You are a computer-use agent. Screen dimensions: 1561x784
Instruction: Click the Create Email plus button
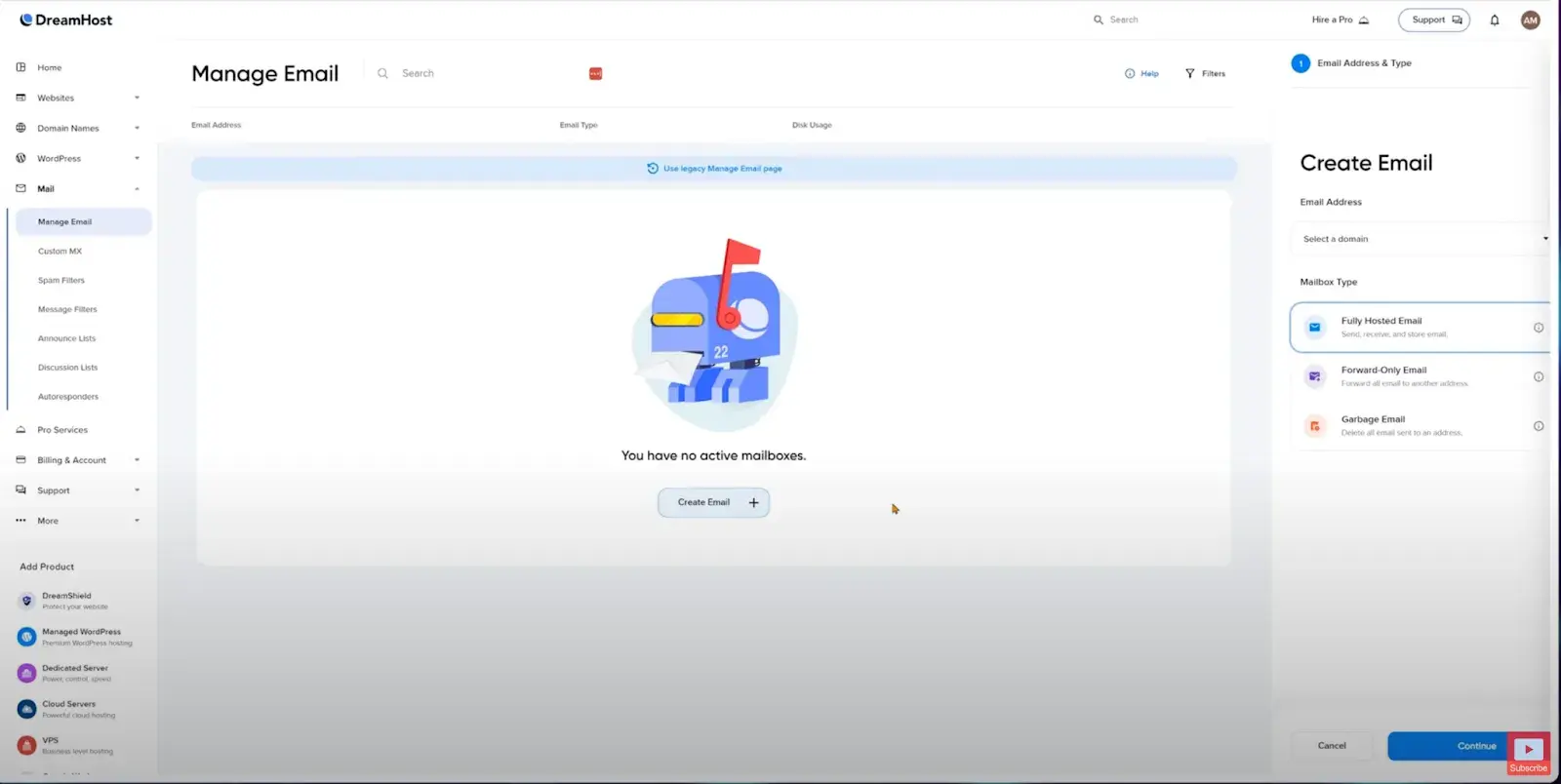(x=713, y=502)
